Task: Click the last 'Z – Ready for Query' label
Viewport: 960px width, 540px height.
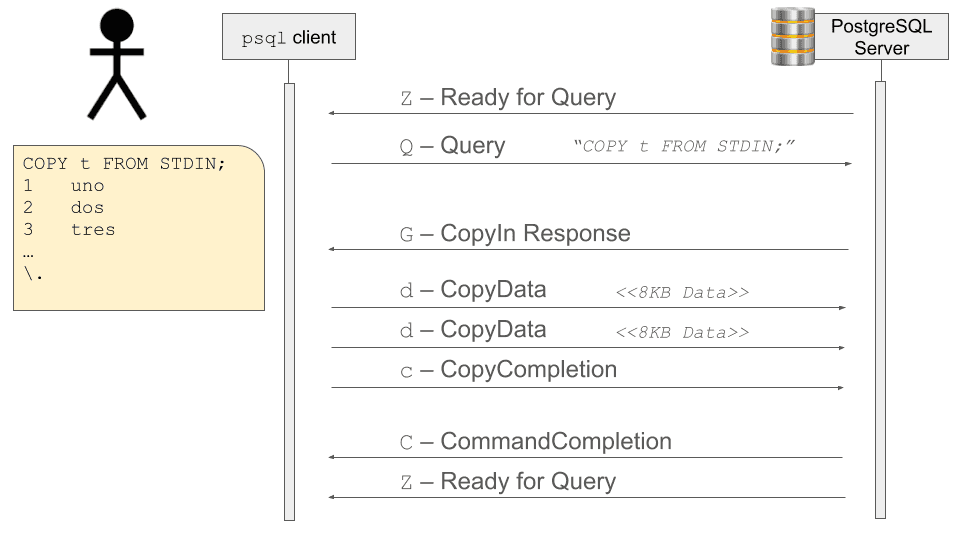Action: 508,481
